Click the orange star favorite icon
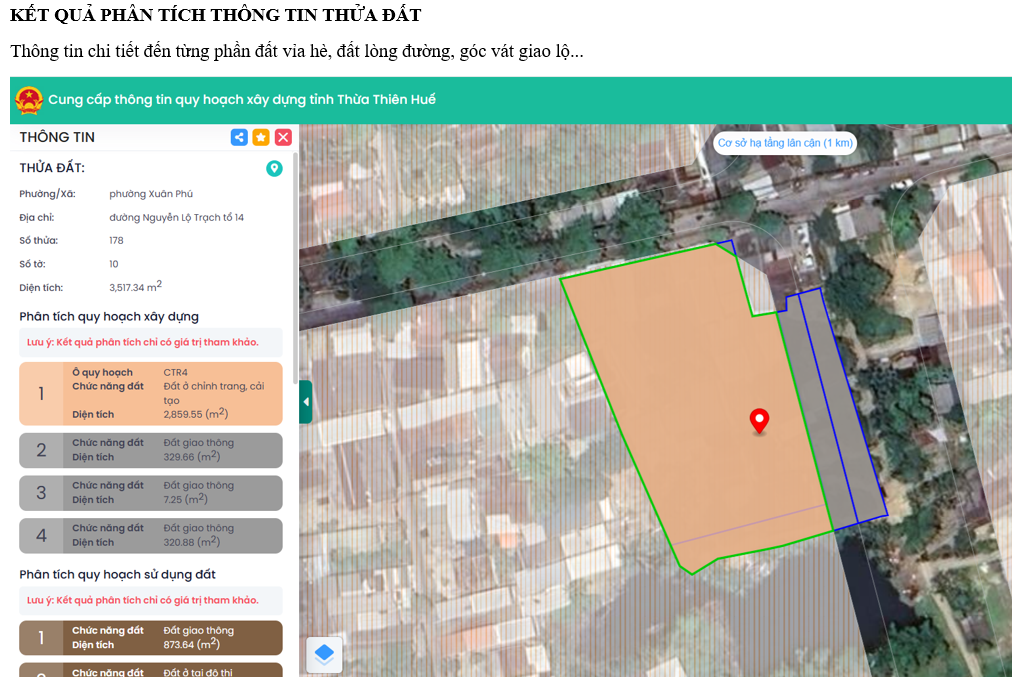The width and height of the screenshot is (1027, 698). click(x=261, y=137)
